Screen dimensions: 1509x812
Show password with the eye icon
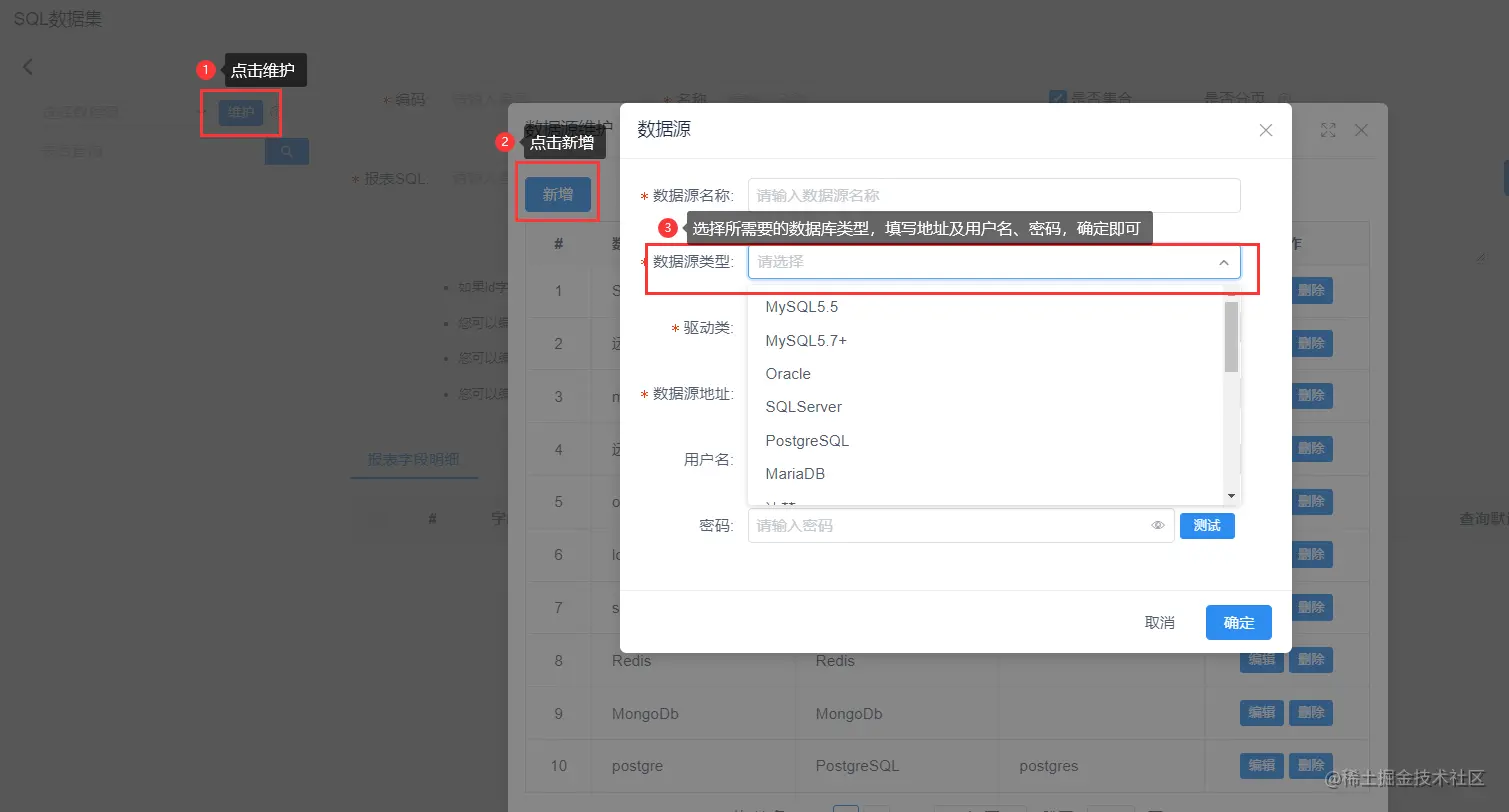point(1158,525)
